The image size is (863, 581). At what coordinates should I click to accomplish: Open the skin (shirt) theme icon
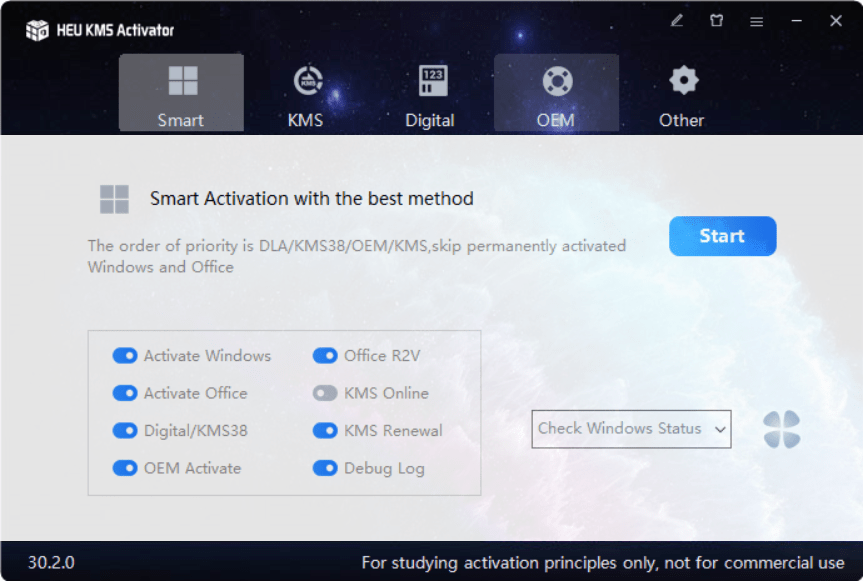pos(717,20)
